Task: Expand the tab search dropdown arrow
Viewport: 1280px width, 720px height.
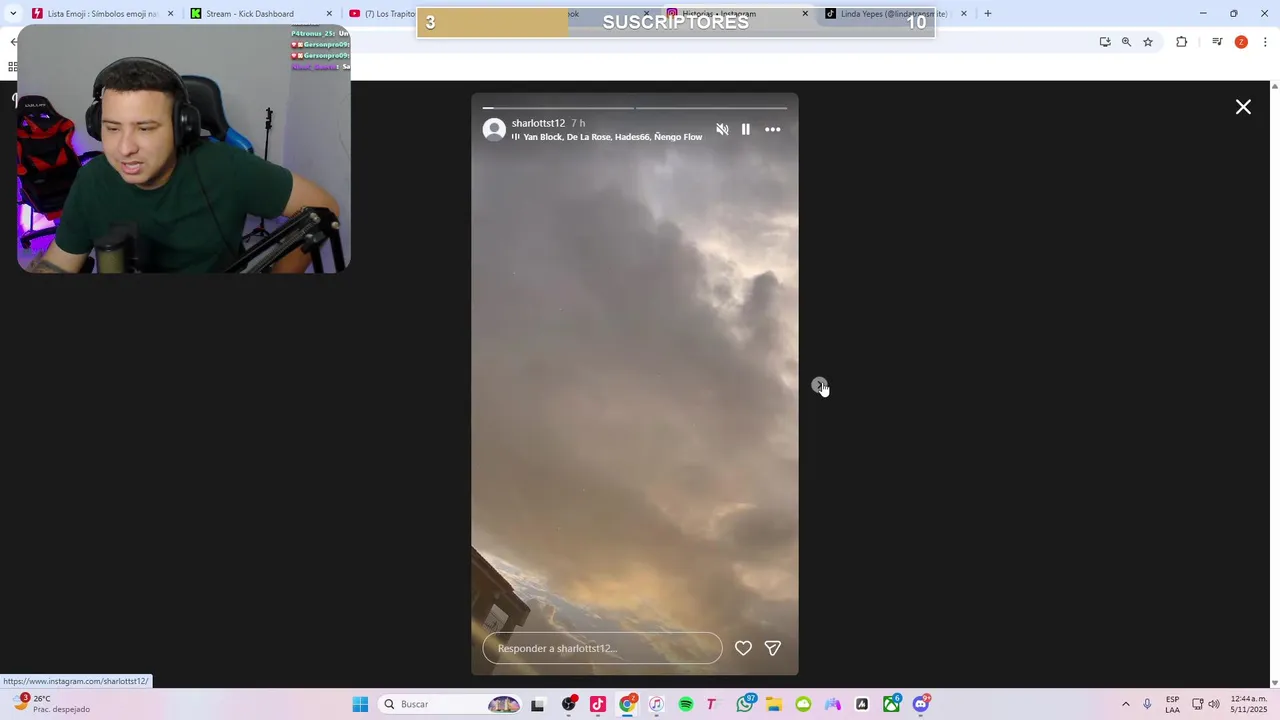Action: pyautogui.click(x=13, y=14)
